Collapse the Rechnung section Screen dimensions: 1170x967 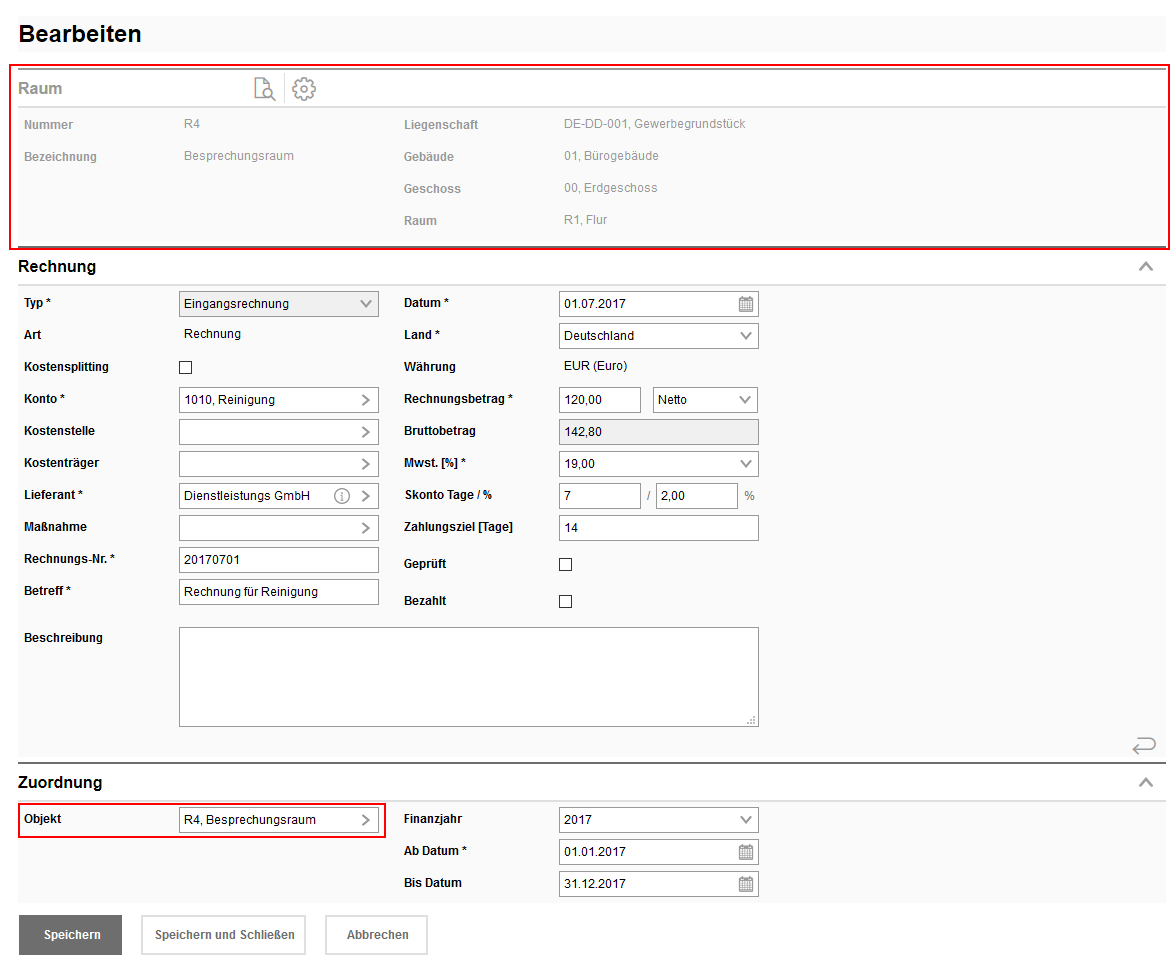click(x=1146, y=267)
